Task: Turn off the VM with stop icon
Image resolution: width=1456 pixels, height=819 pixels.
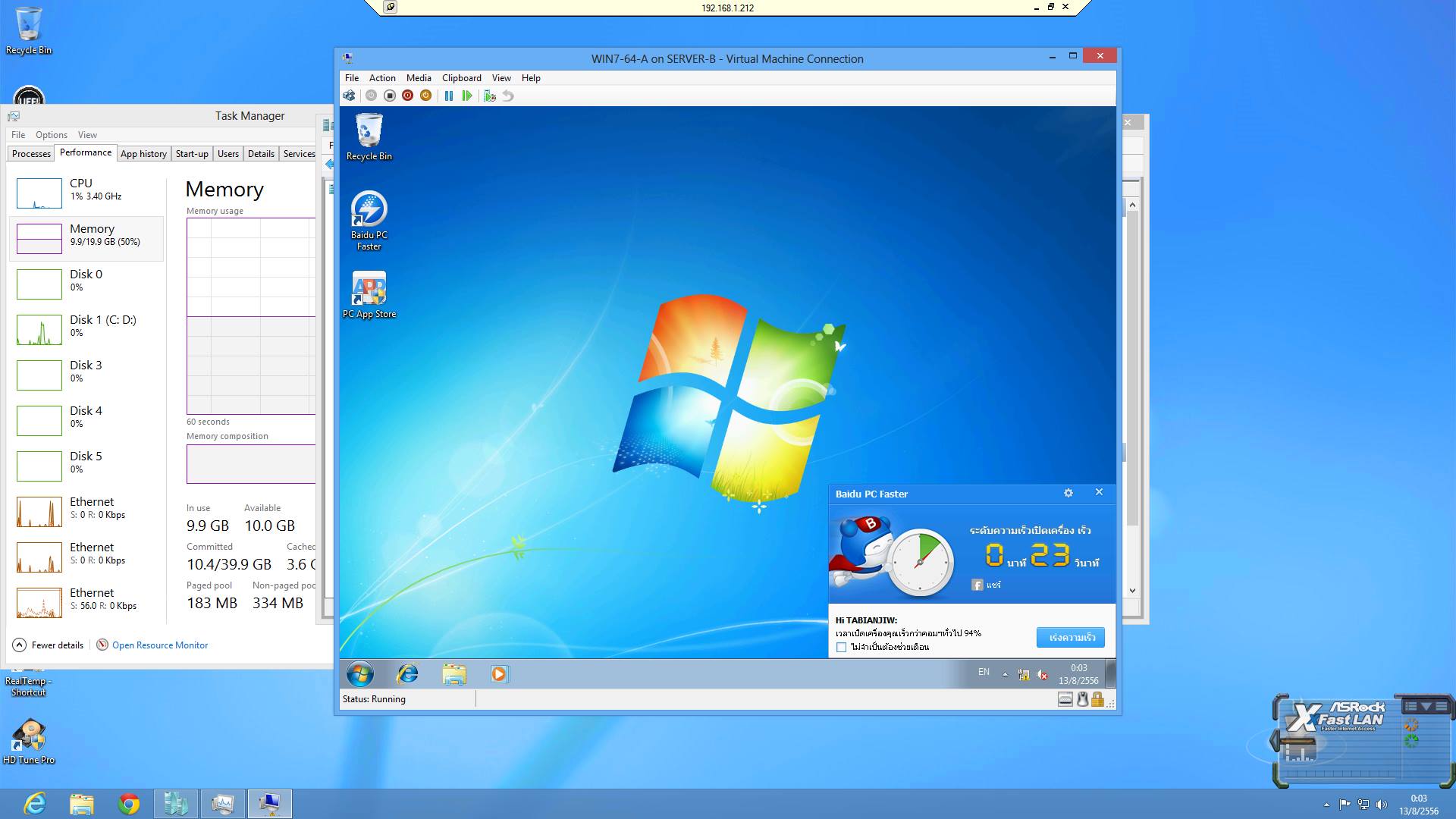Action: 389,96
